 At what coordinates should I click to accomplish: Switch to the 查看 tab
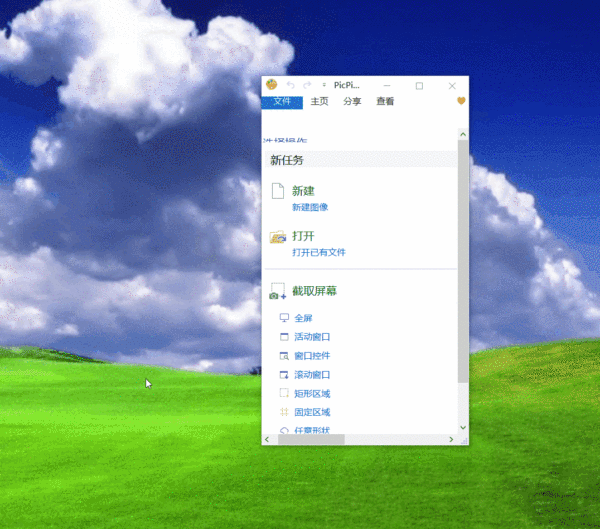coord(385,101)
